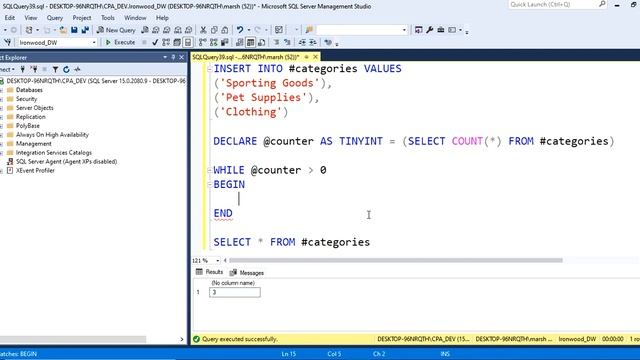640x360 pixels.
Task: Click Uncomment selected lines icon
Action: click(x=287, y=42)
